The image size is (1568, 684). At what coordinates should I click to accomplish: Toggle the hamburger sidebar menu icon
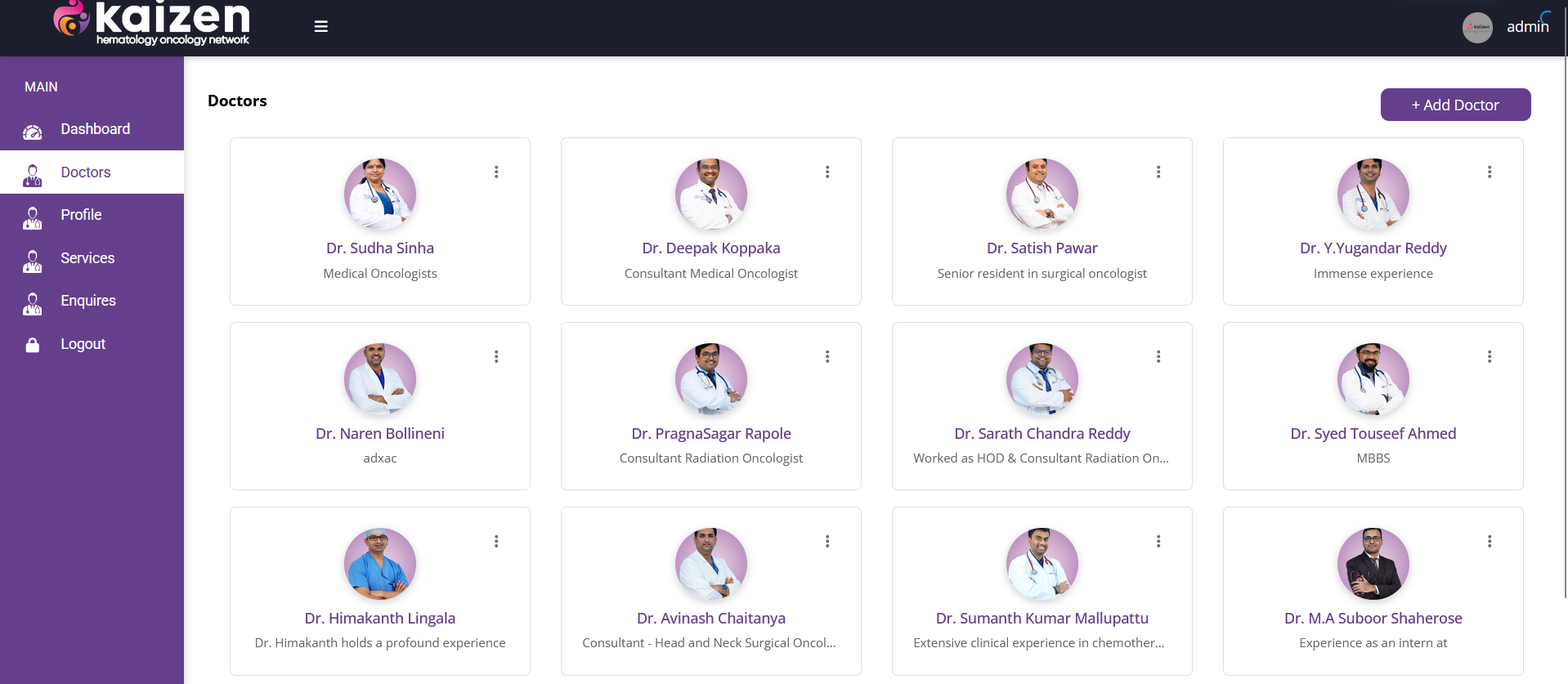(321, 27)
